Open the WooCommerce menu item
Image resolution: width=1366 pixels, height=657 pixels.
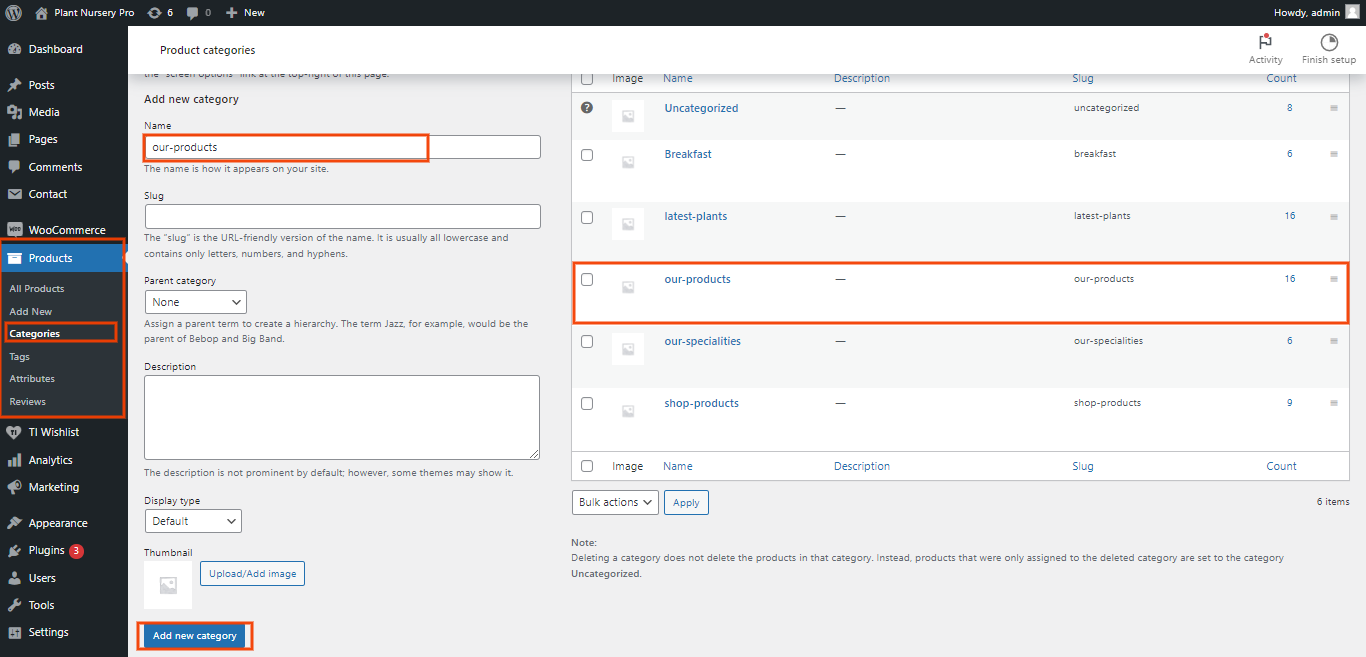[x=66, y=230]
